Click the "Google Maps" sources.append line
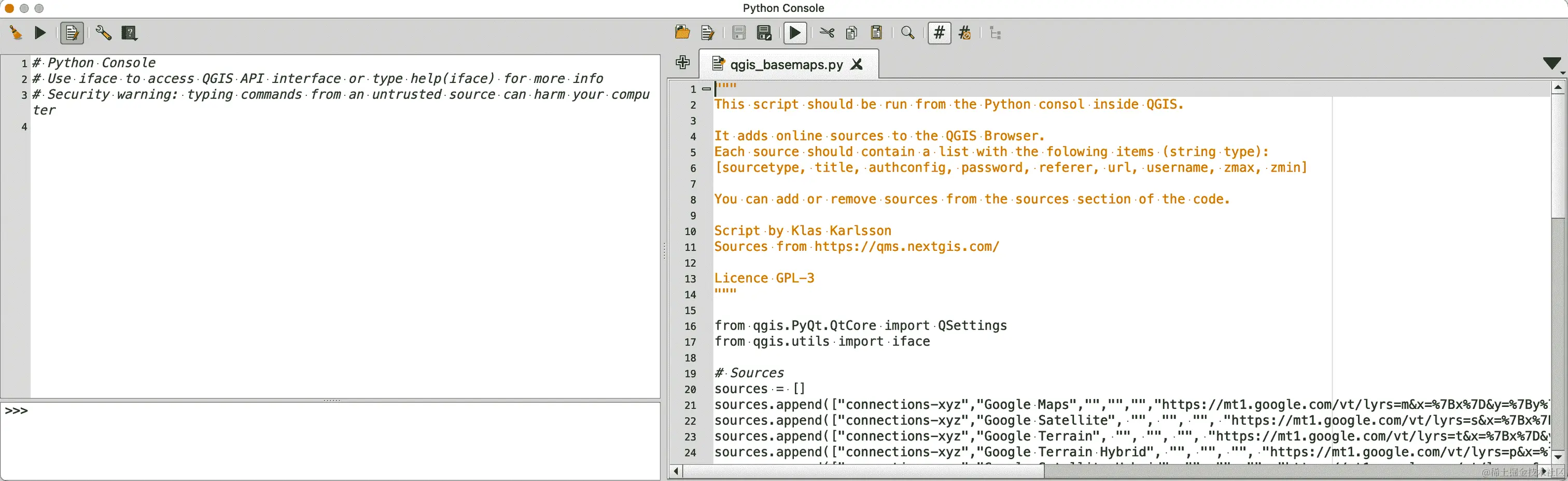The image size is (1568, 481). (1131, 405)
